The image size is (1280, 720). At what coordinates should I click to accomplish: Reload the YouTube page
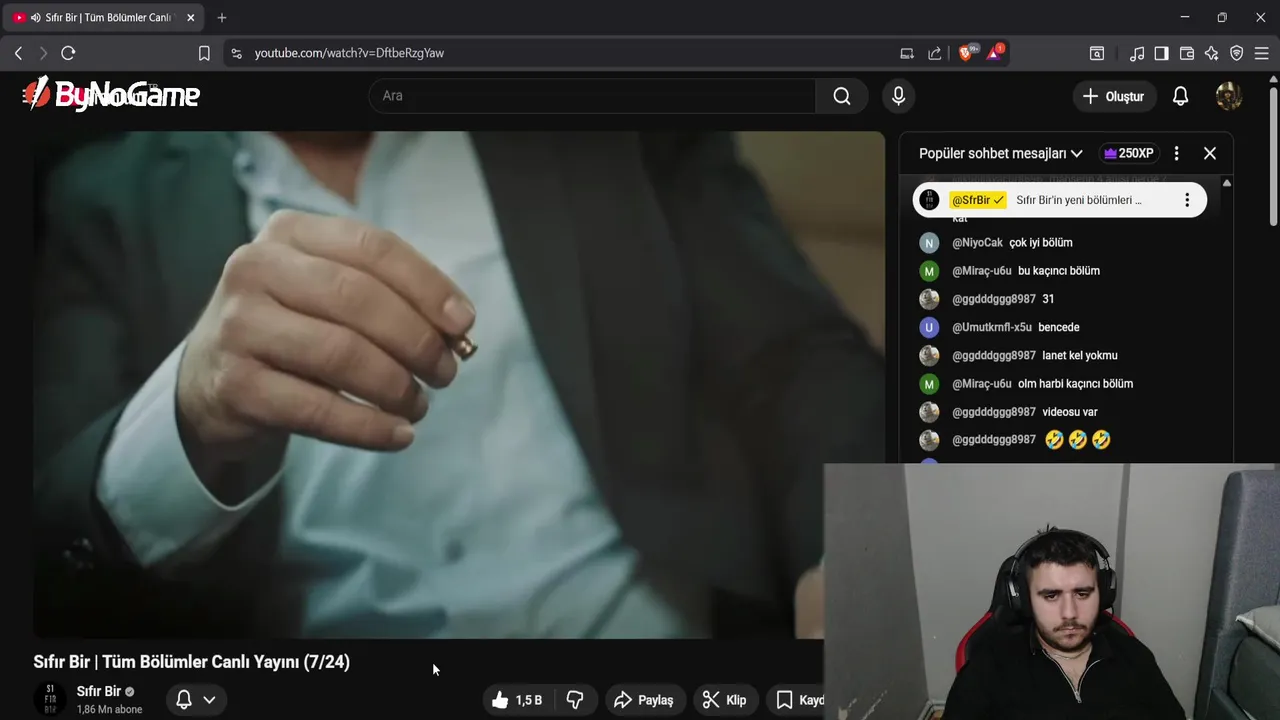point(68,53)
